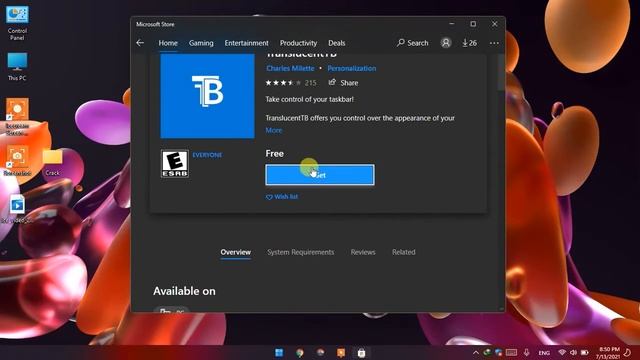Click the microphone tray icon
The width and height of the screenshot is (640, 360).
tap(527, 352)
